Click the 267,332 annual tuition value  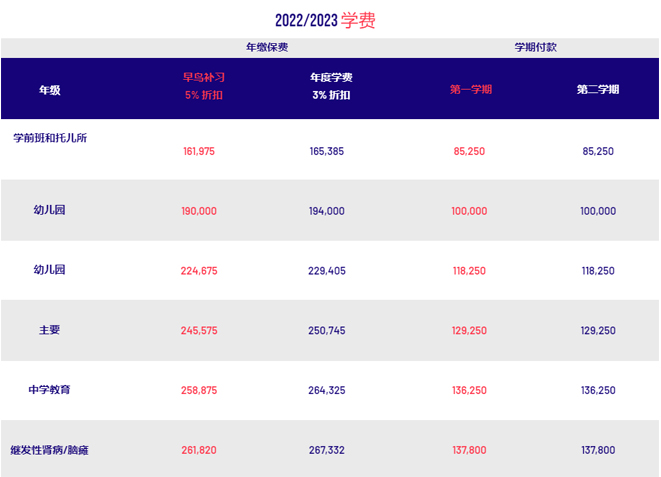(x=327, y=451)
